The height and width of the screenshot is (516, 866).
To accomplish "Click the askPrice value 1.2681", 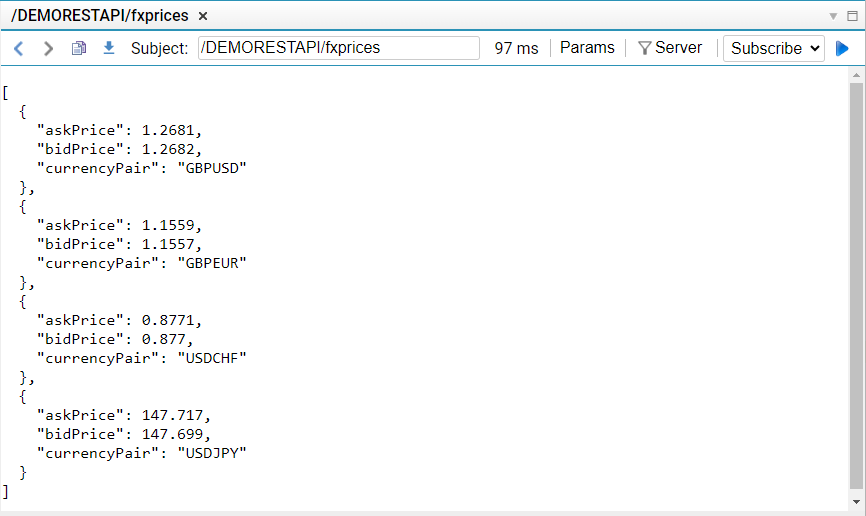I will tap(168, 130).
